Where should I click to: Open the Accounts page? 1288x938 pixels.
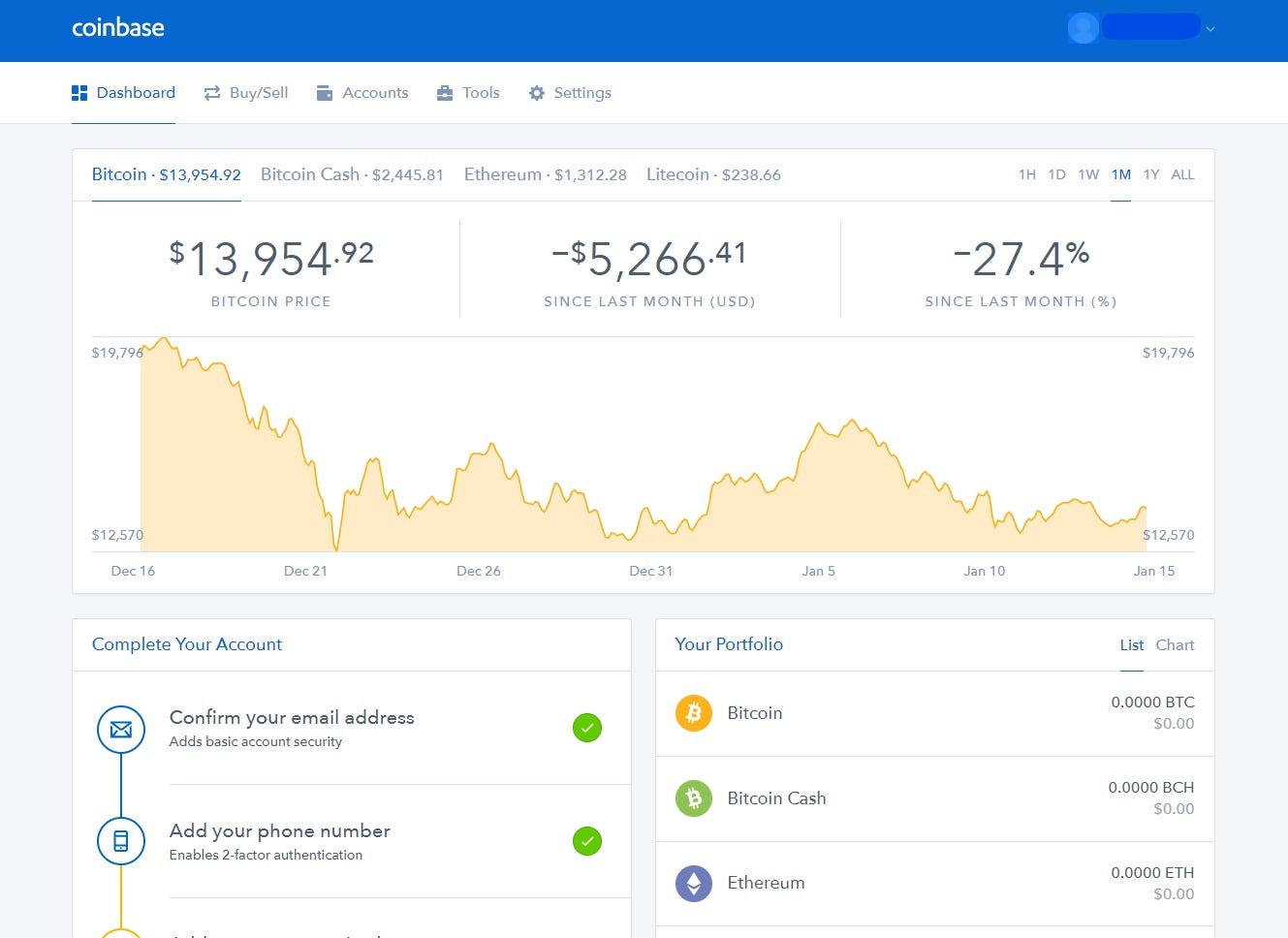(362, 93)
